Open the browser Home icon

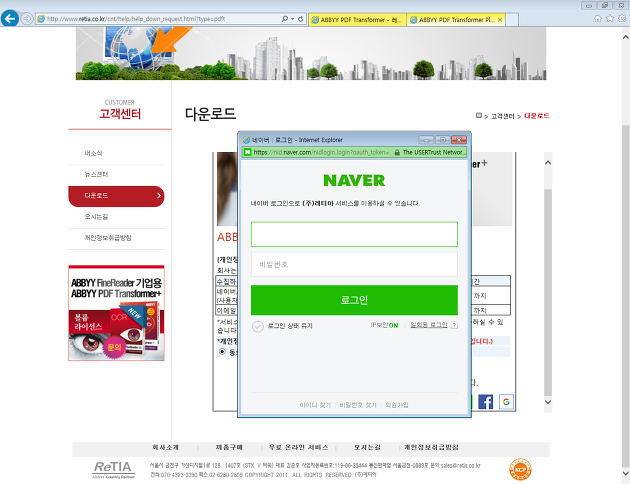click(598, 18)
